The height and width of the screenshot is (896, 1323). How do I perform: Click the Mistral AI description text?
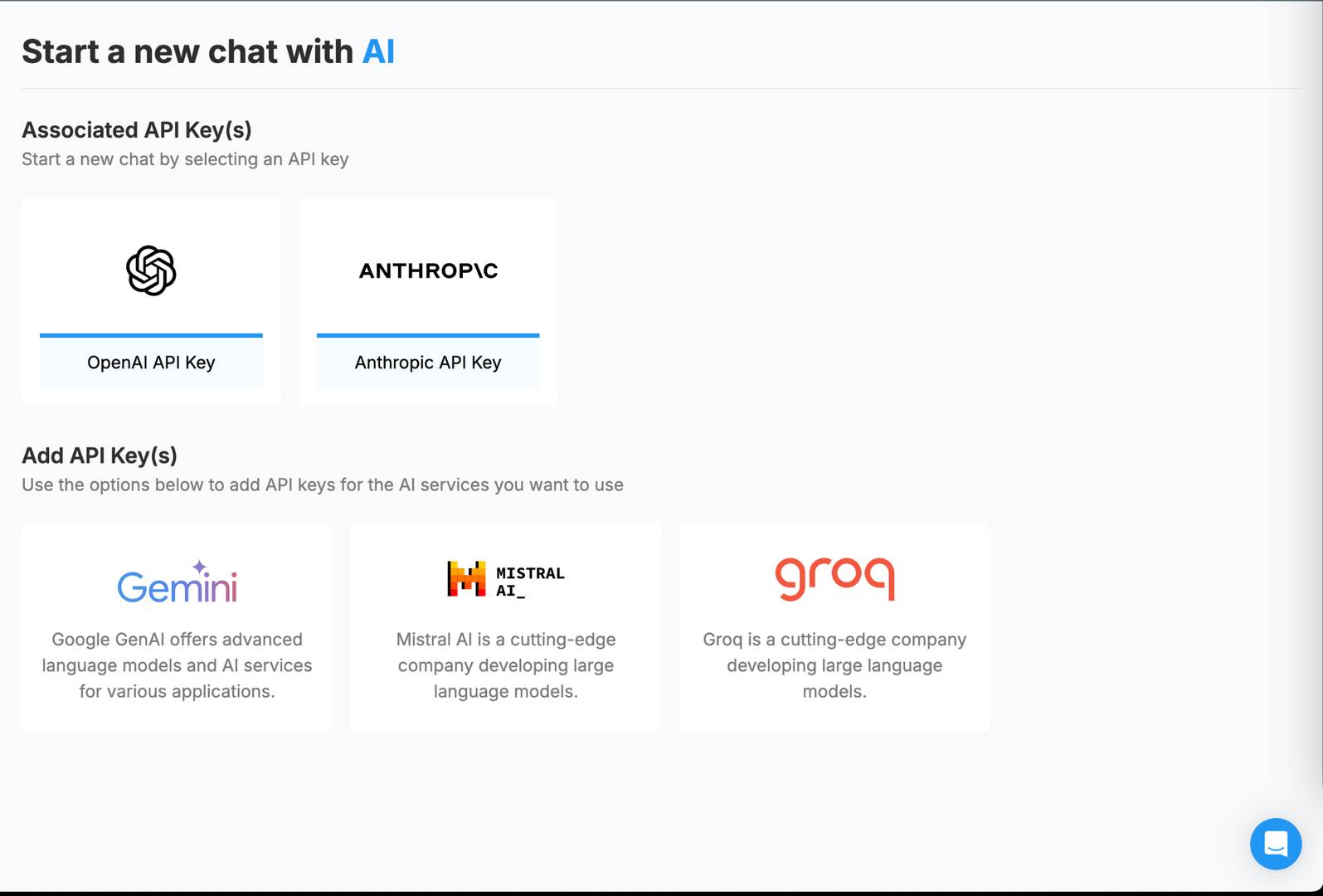pos(505,665)
